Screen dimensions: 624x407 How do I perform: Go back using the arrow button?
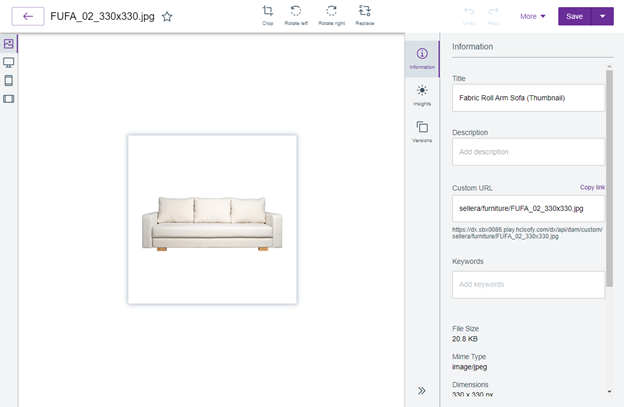point(28,16)
